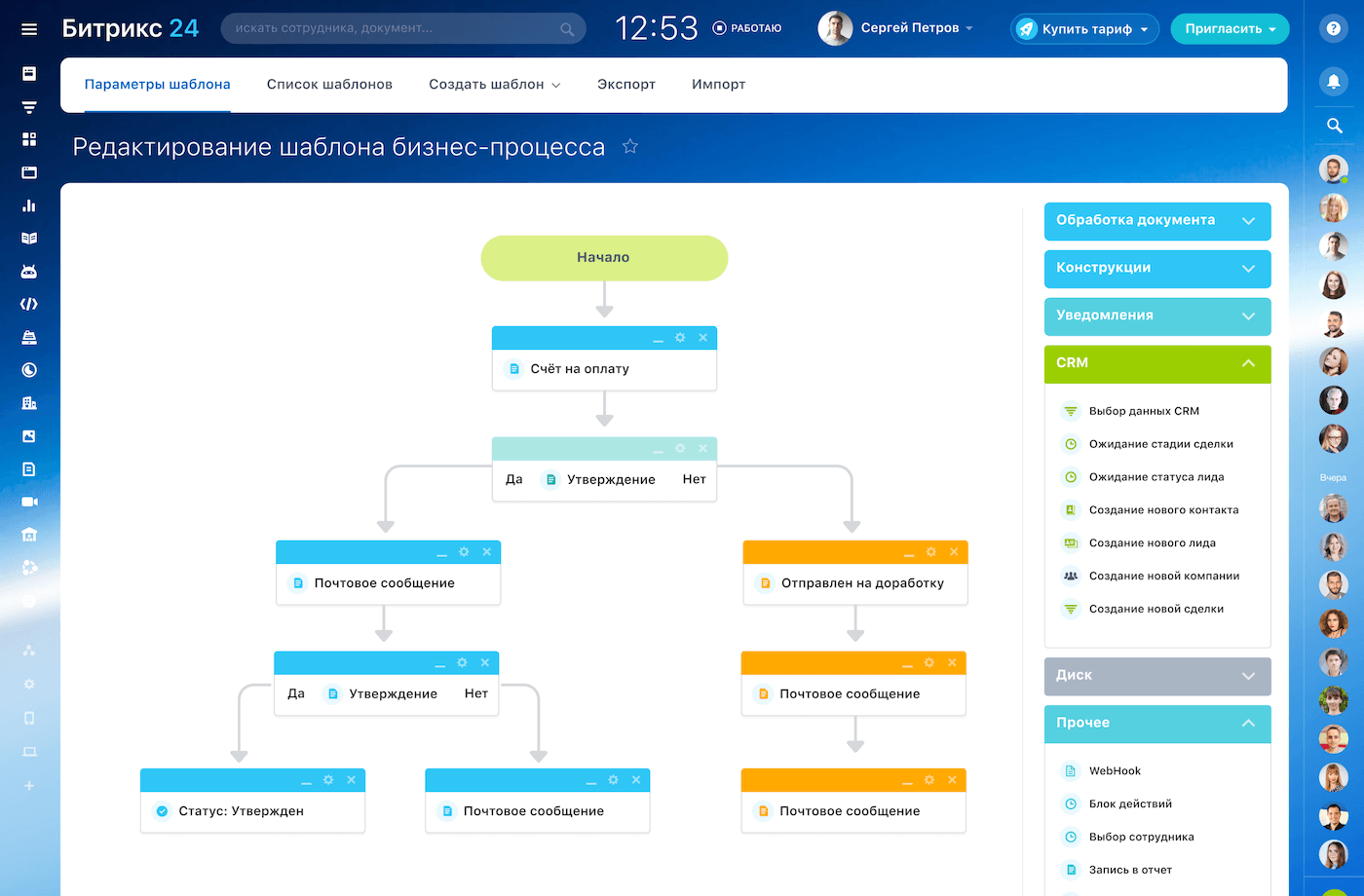Click the search employee or document field
This screenshot has height=896, width=1364.
[x=395, y=29]
